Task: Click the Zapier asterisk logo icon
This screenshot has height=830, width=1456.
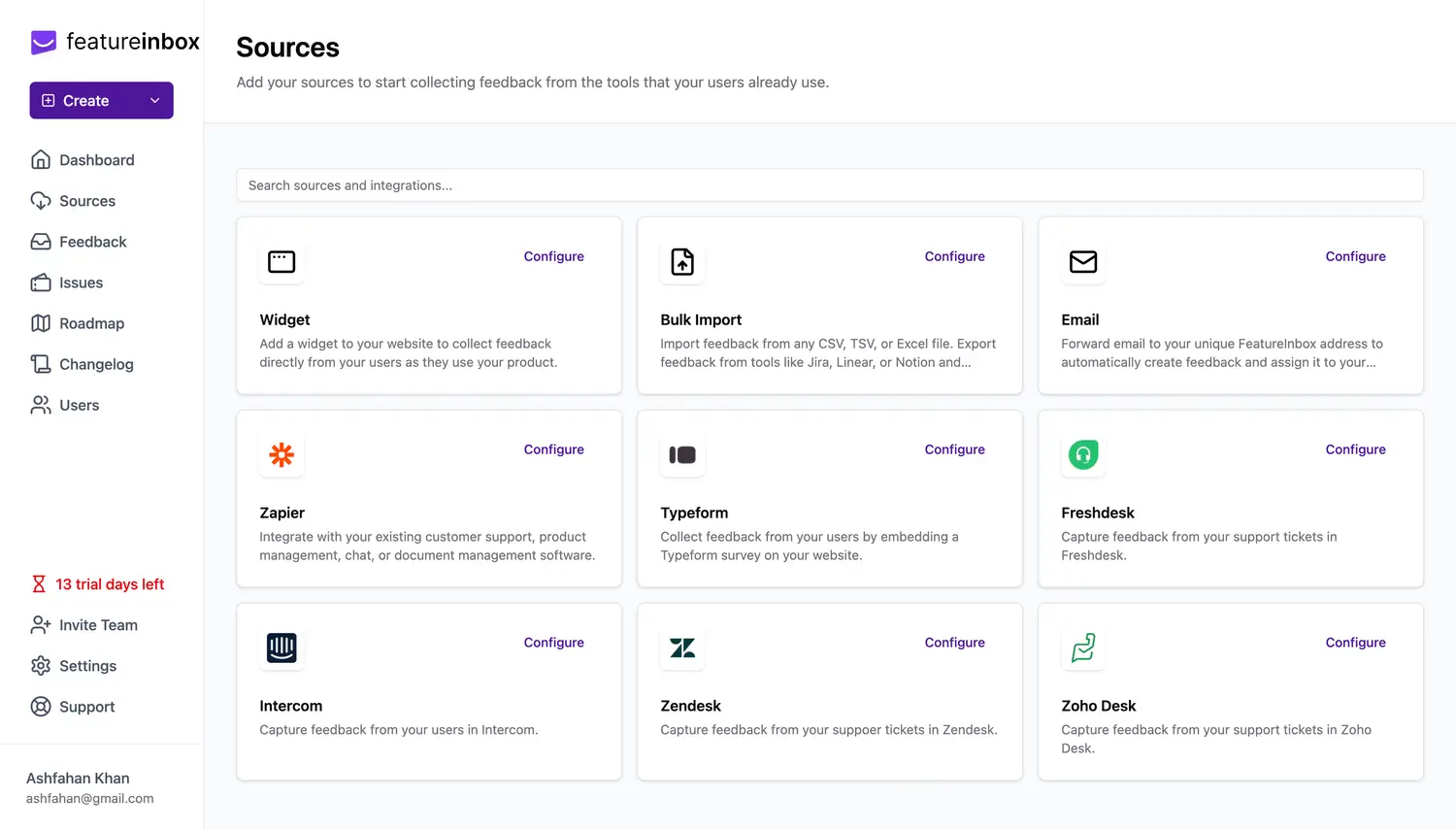Action: click(x=281, y=454)
